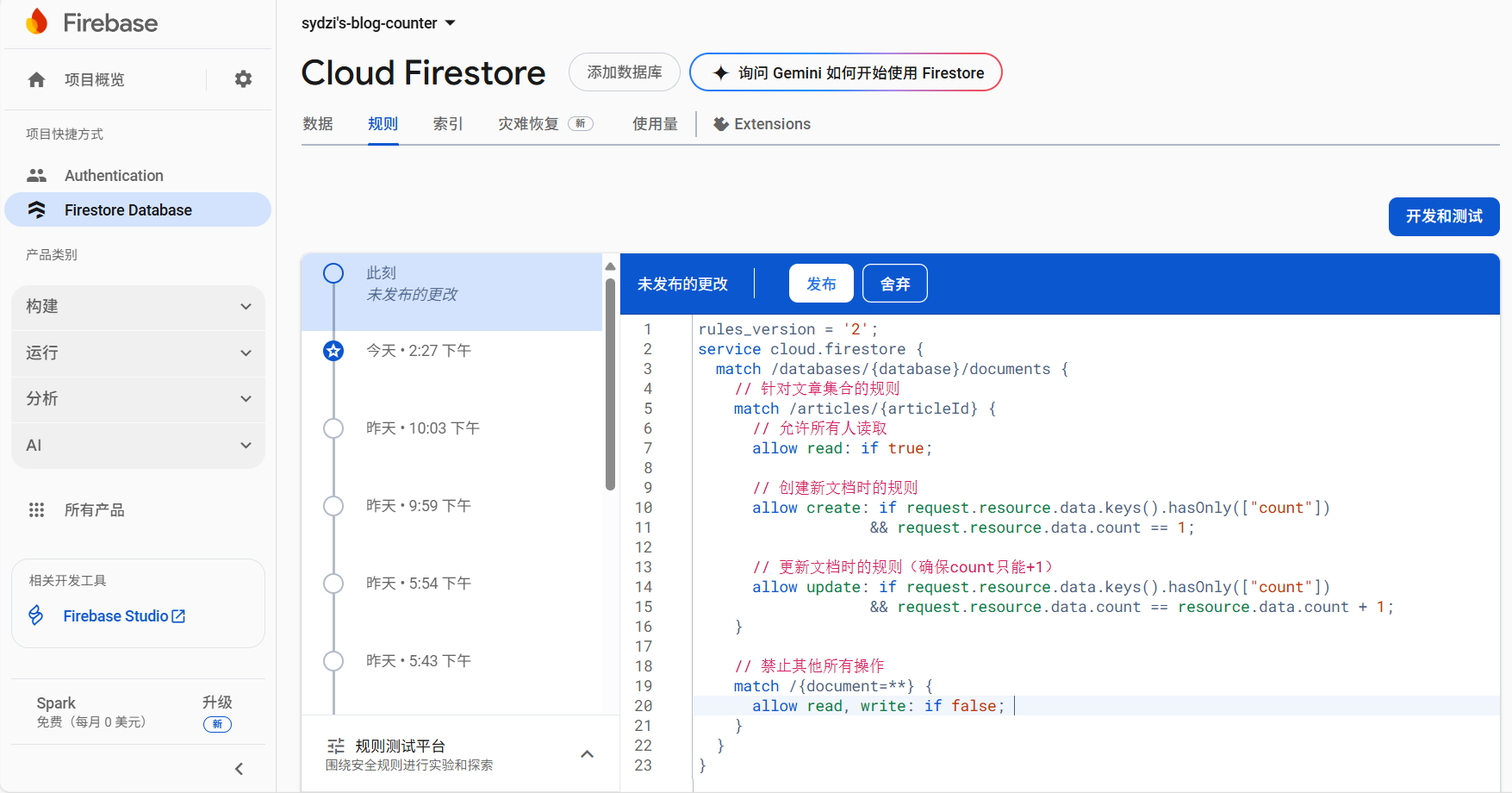Select the current unpublished changes version marker

click(x=333, y=273)
